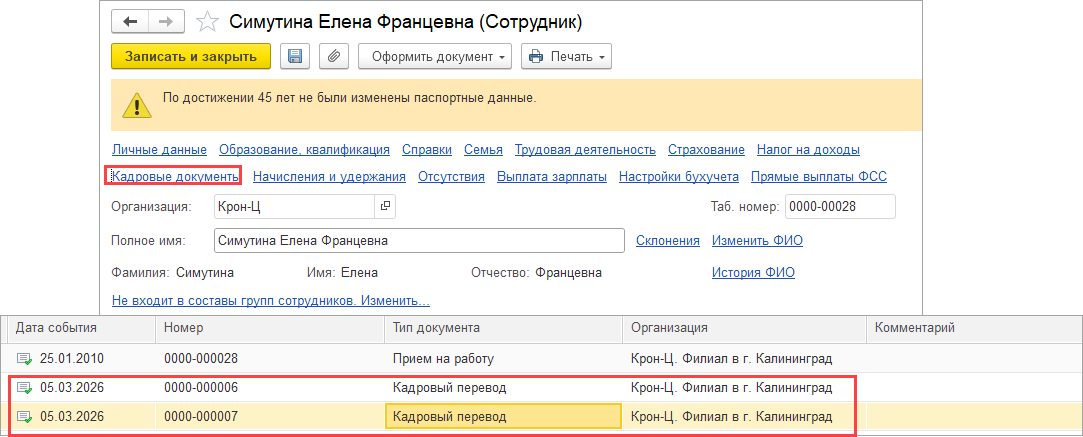Viewport: 1083px width, 437px height.
Task: Click the back navigation arrow
Action: click(130, 21)
